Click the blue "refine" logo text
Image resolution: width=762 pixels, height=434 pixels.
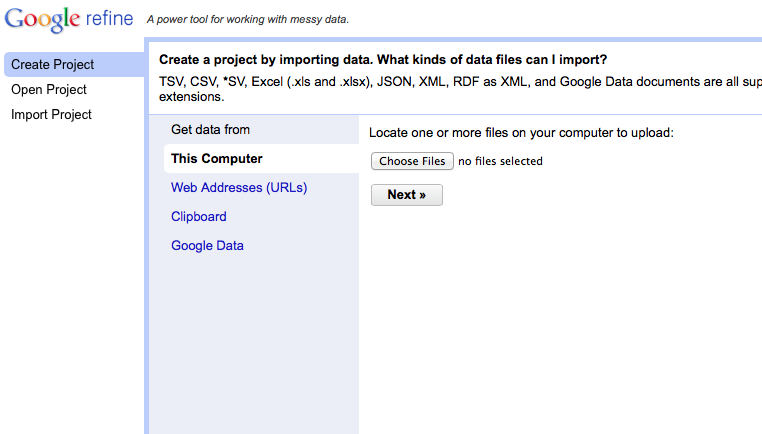pyautogui.click(x=109, y=18)
